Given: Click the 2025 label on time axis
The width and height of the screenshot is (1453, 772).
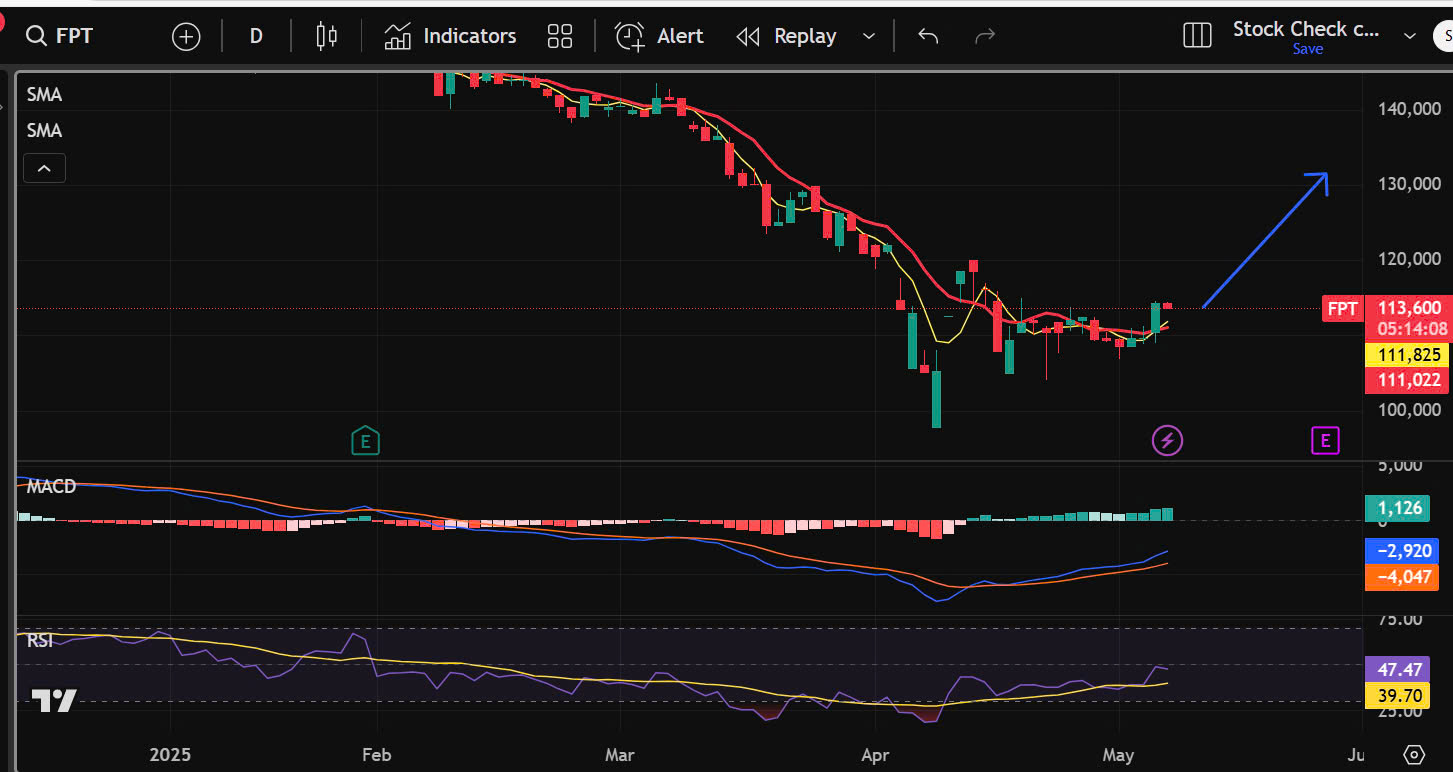Looking at the screenshot, I should (x=170, y=755).
